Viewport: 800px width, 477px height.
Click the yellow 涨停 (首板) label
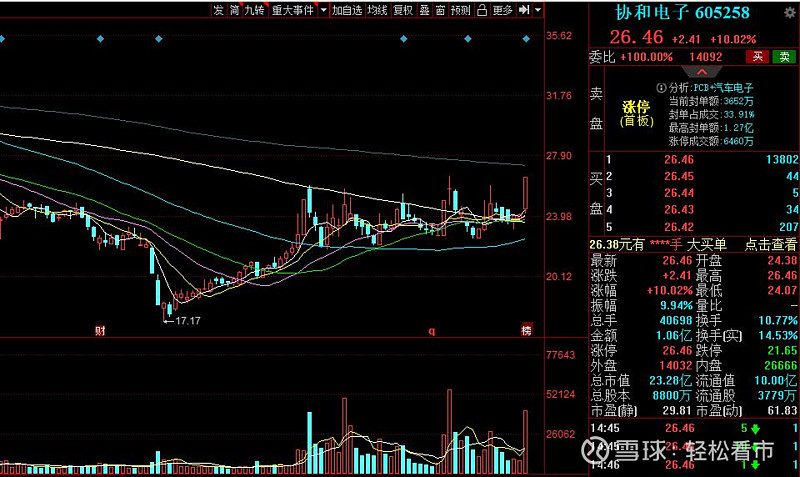click(636, 113)
